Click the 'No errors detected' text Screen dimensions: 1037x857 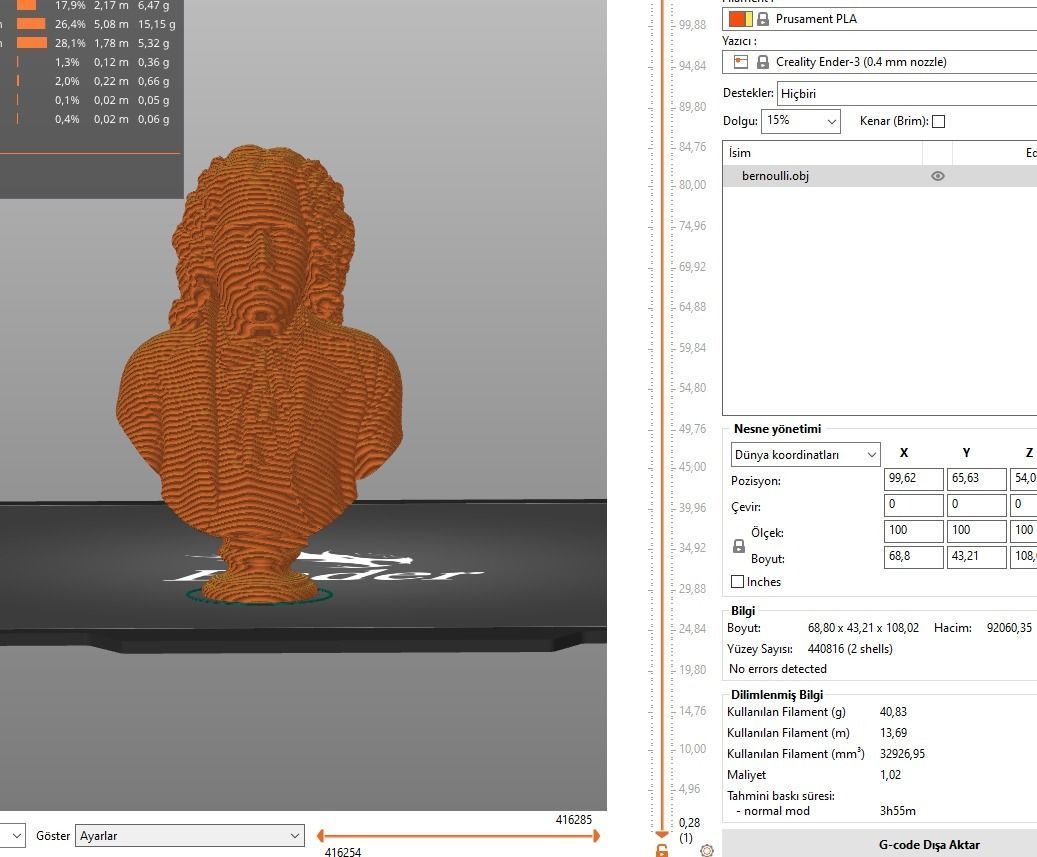tap(778, 669)
